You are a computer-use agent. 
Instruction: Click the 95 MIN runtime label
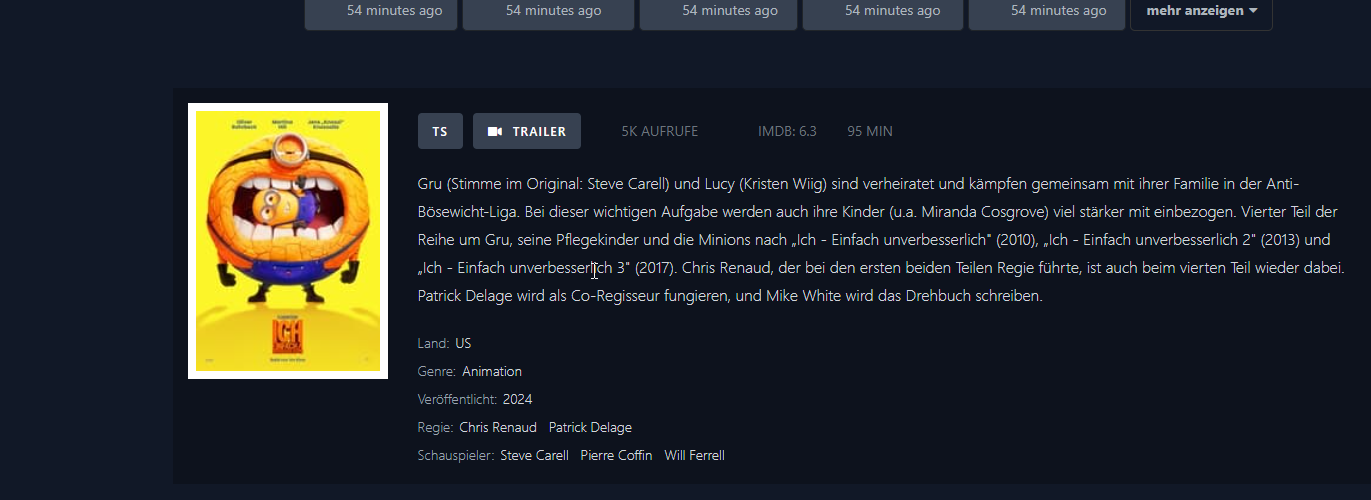tap(870, 131)
